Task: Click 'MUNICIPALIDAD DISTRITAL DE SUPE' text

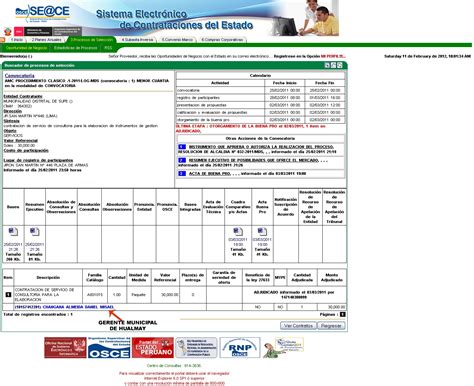Action: 36,101
